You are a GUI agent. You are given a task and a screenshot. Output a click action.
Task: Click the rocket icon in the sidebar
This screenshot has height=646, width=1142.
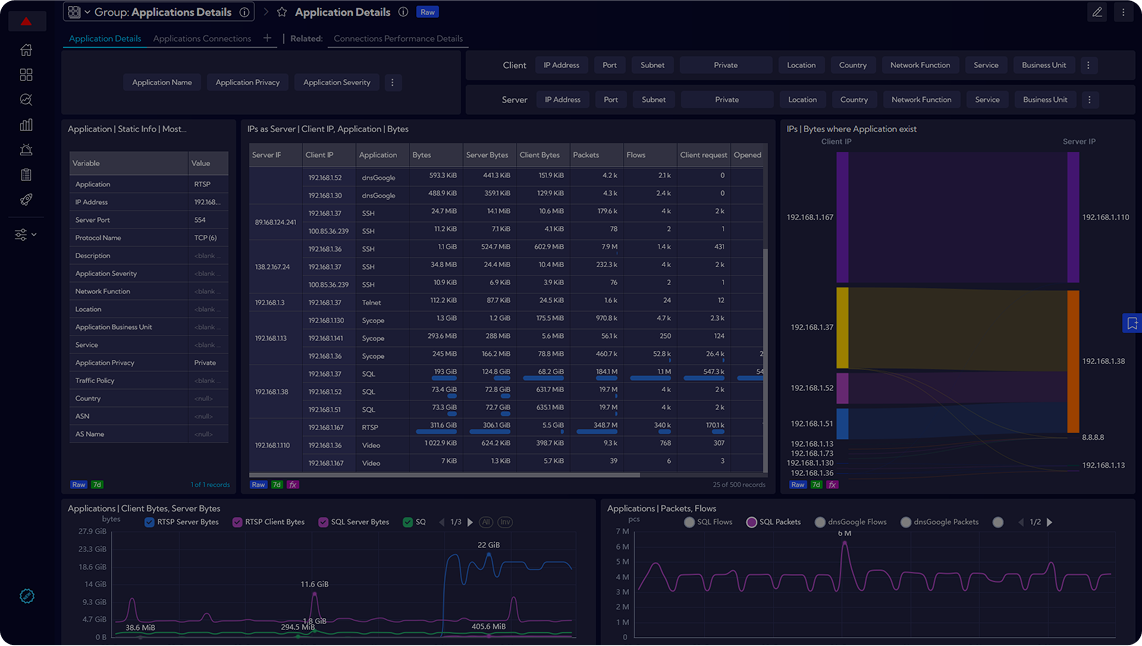point(26,200)
